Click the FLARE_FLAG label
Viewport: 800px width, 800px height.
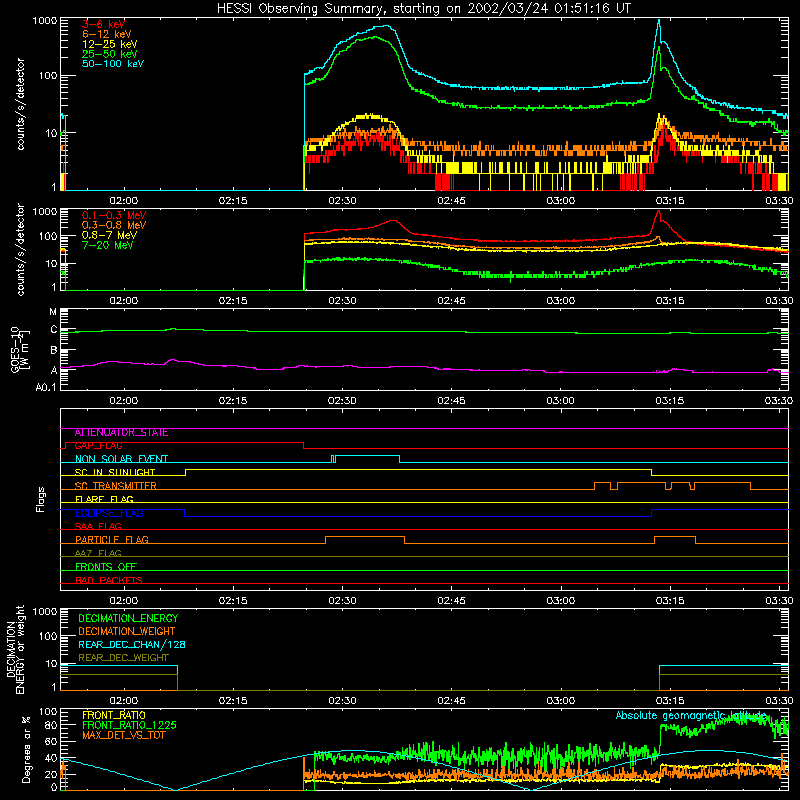click(104, 499)
